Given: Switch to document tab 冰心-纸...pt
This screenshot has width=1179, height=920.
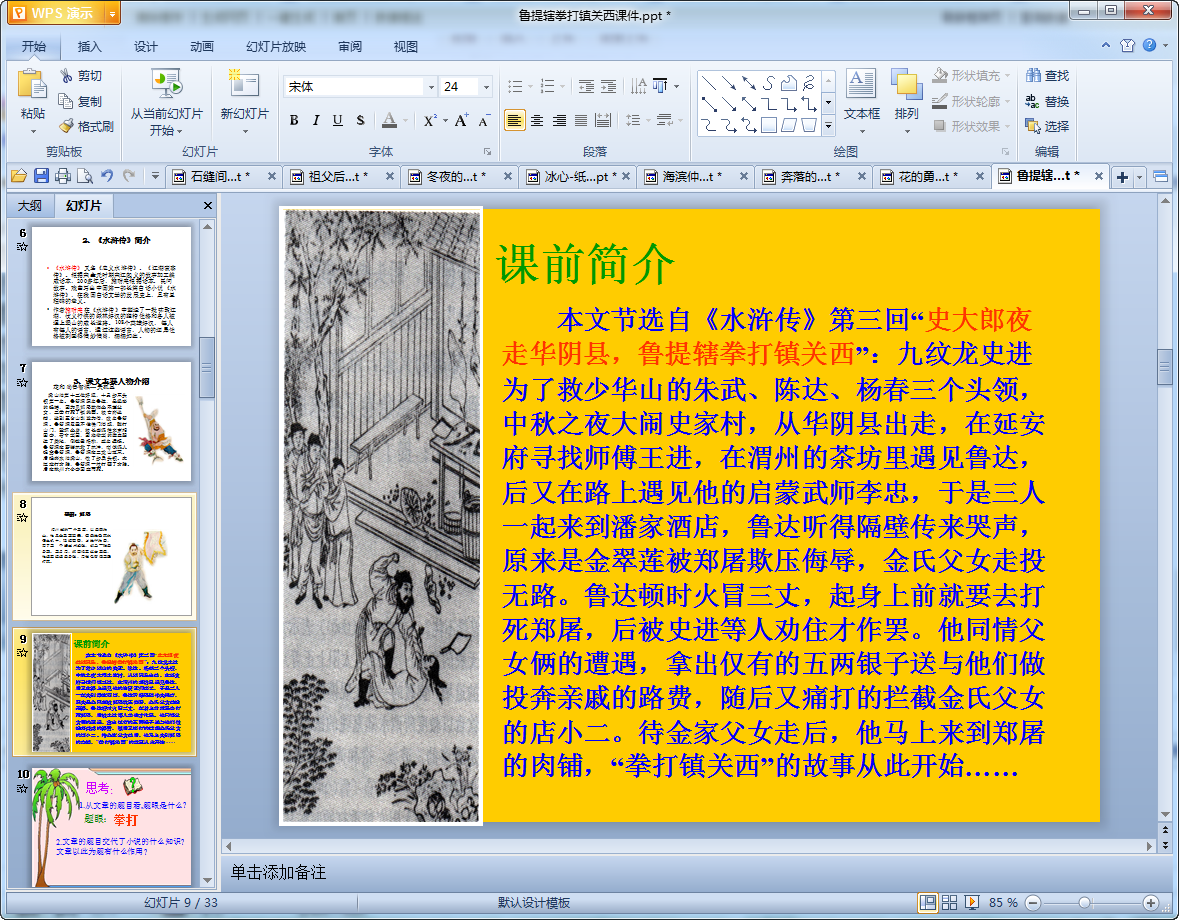Looking at the screenshot, I should pos(576,177).
